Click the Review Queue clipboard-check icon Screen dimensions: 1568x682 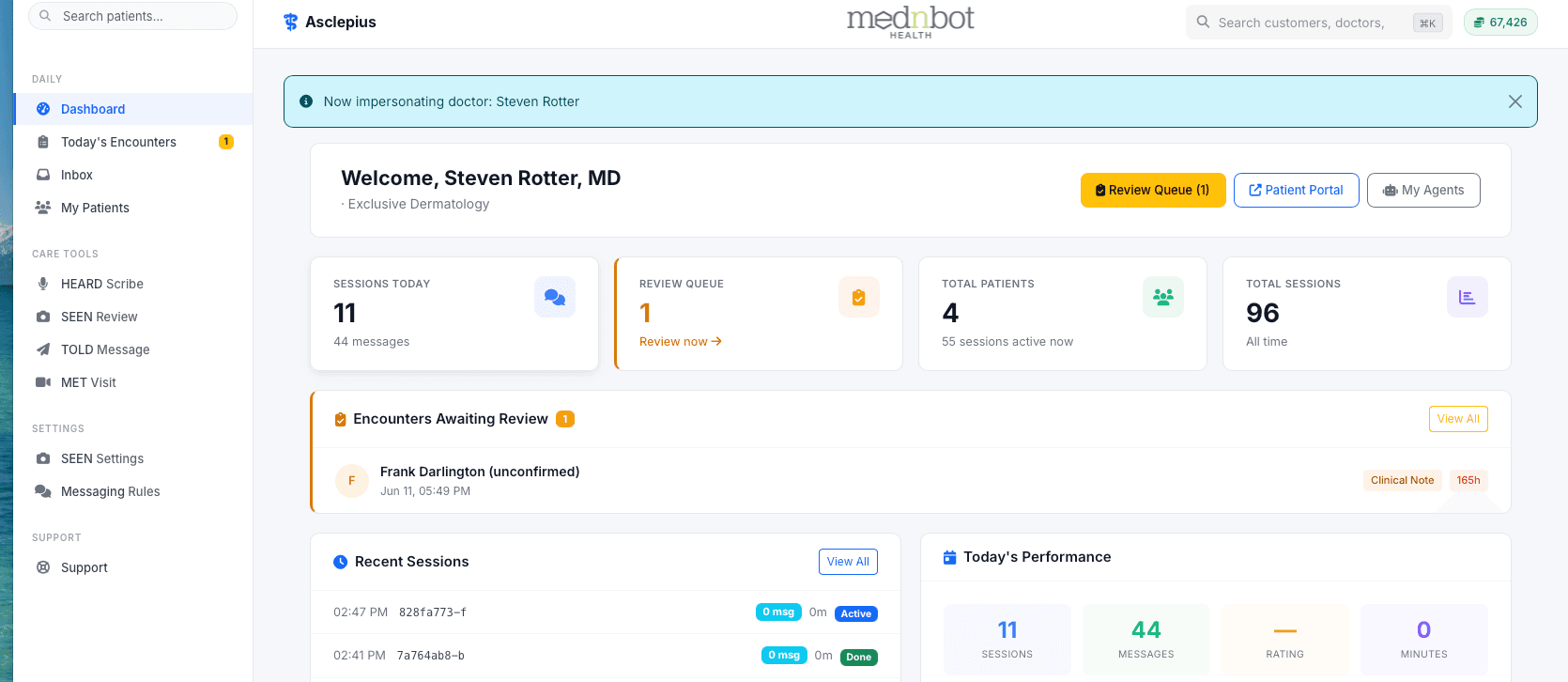click(x=859, y=297)
